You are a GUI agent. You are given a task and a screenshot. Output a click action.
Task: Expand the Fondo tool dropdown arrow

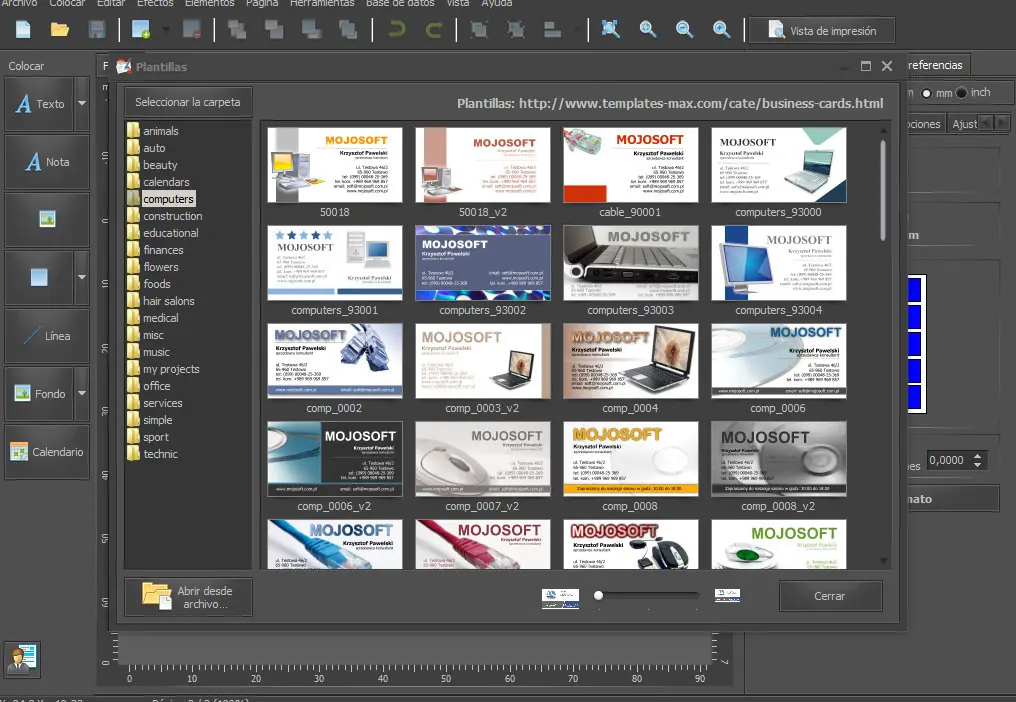tap(82, 394)
